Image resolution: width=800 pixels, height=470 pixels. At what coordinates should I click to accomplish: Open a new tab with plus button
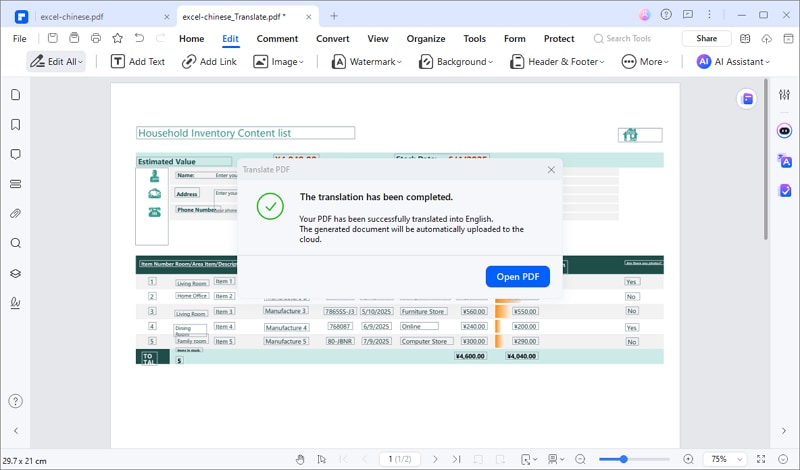click(x=334, y=16)
